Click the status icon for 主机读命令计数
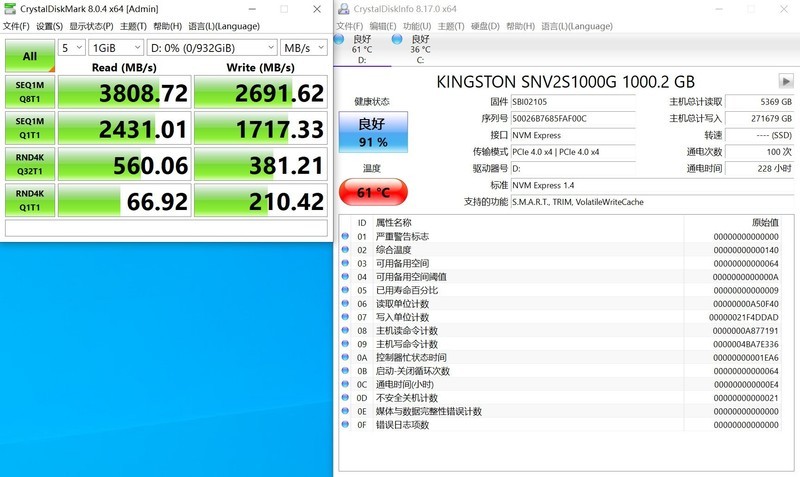The image size is (800, 477). coord(345,330)
